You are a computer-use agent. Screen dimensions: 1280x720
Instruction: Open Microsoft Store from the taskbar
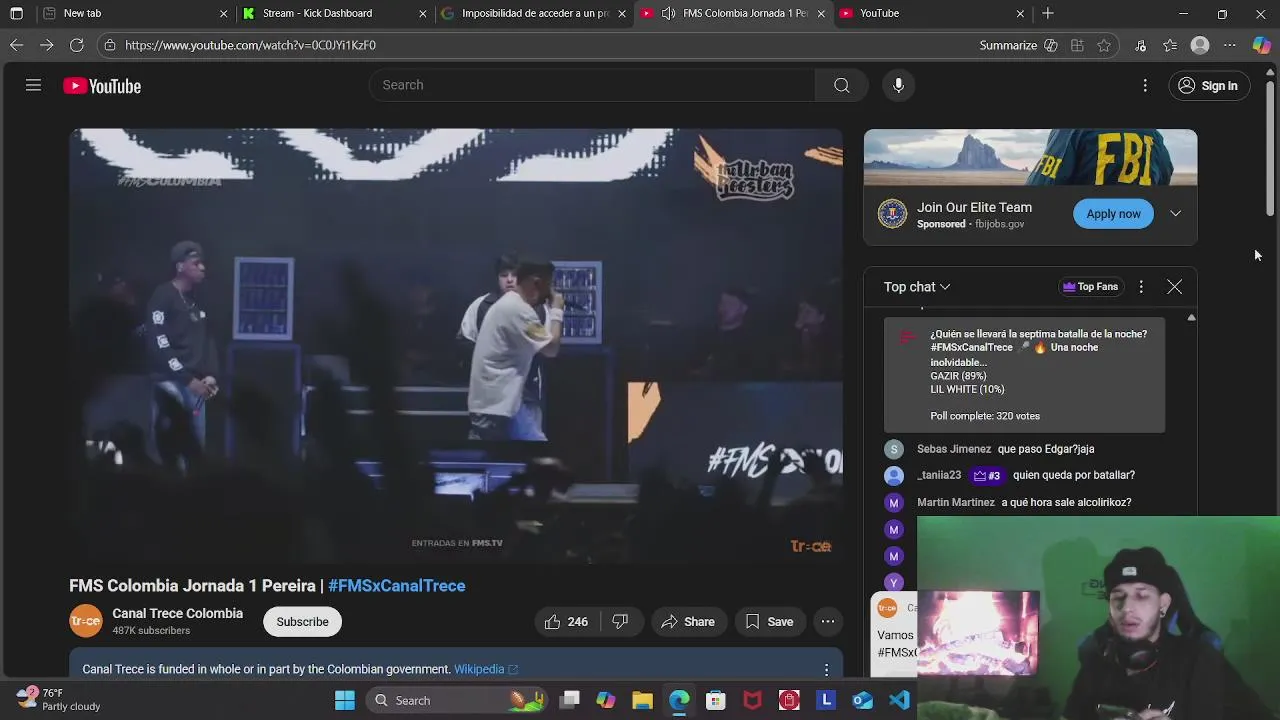pos(716,701)
